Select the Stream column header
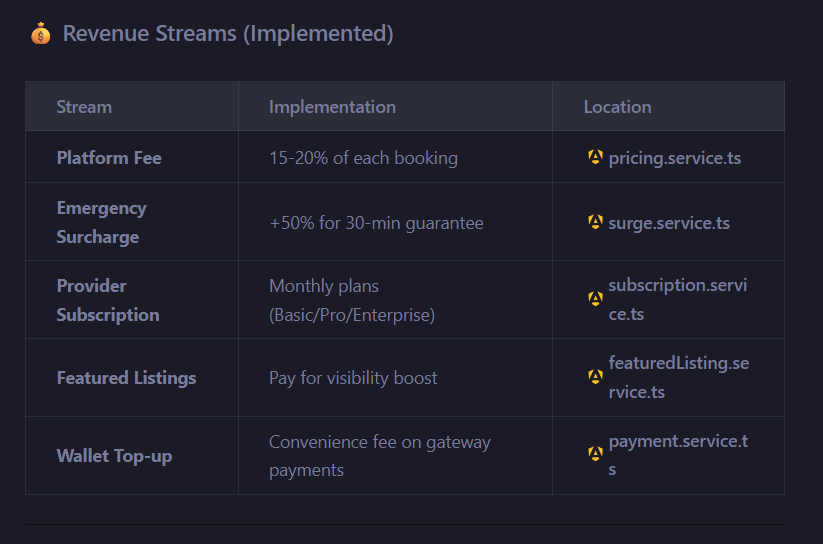823x544 pixels. click(x=84, y=107)
